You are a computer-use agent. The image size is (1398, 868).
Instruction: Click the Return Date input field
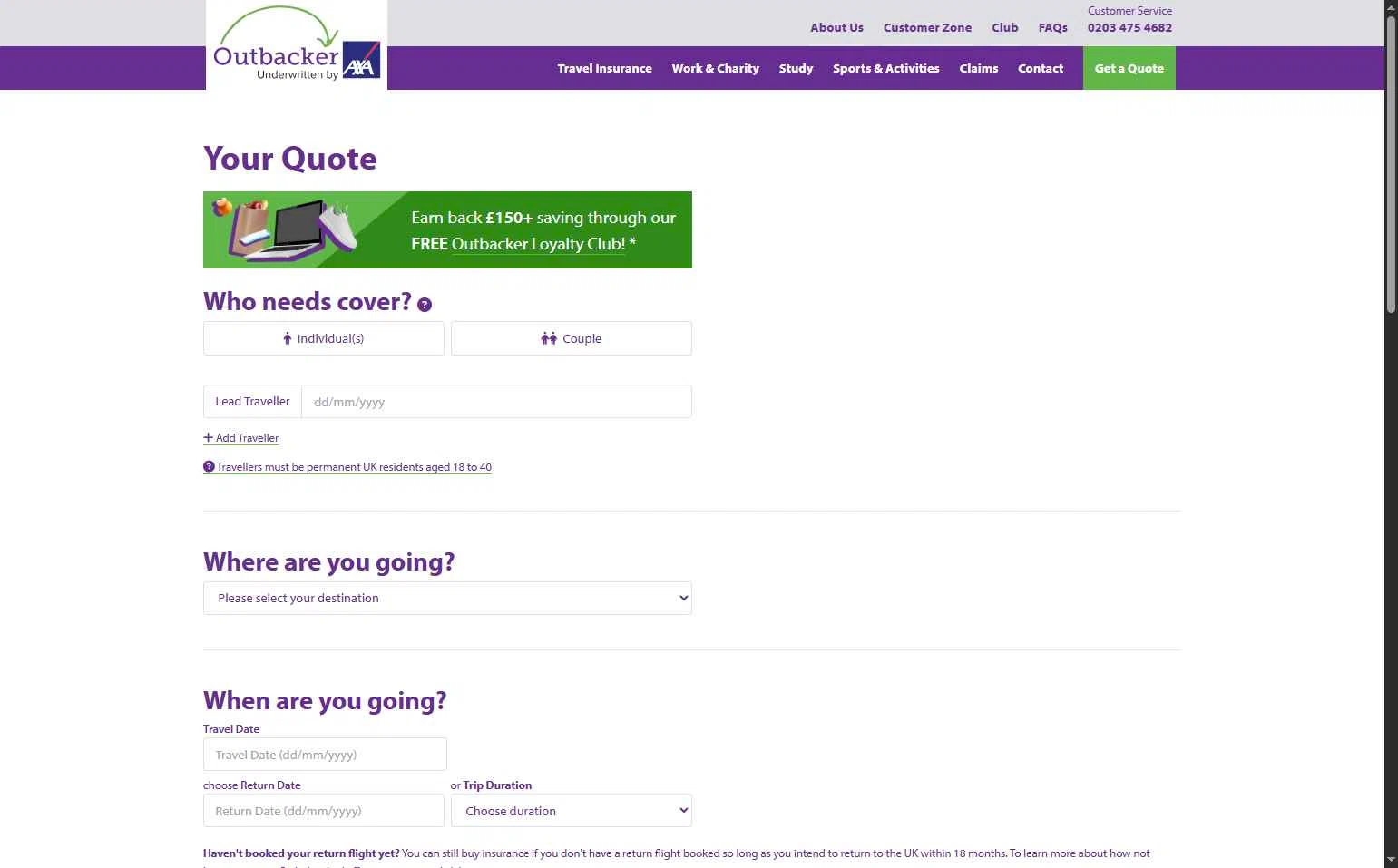(x=324, y=811)
